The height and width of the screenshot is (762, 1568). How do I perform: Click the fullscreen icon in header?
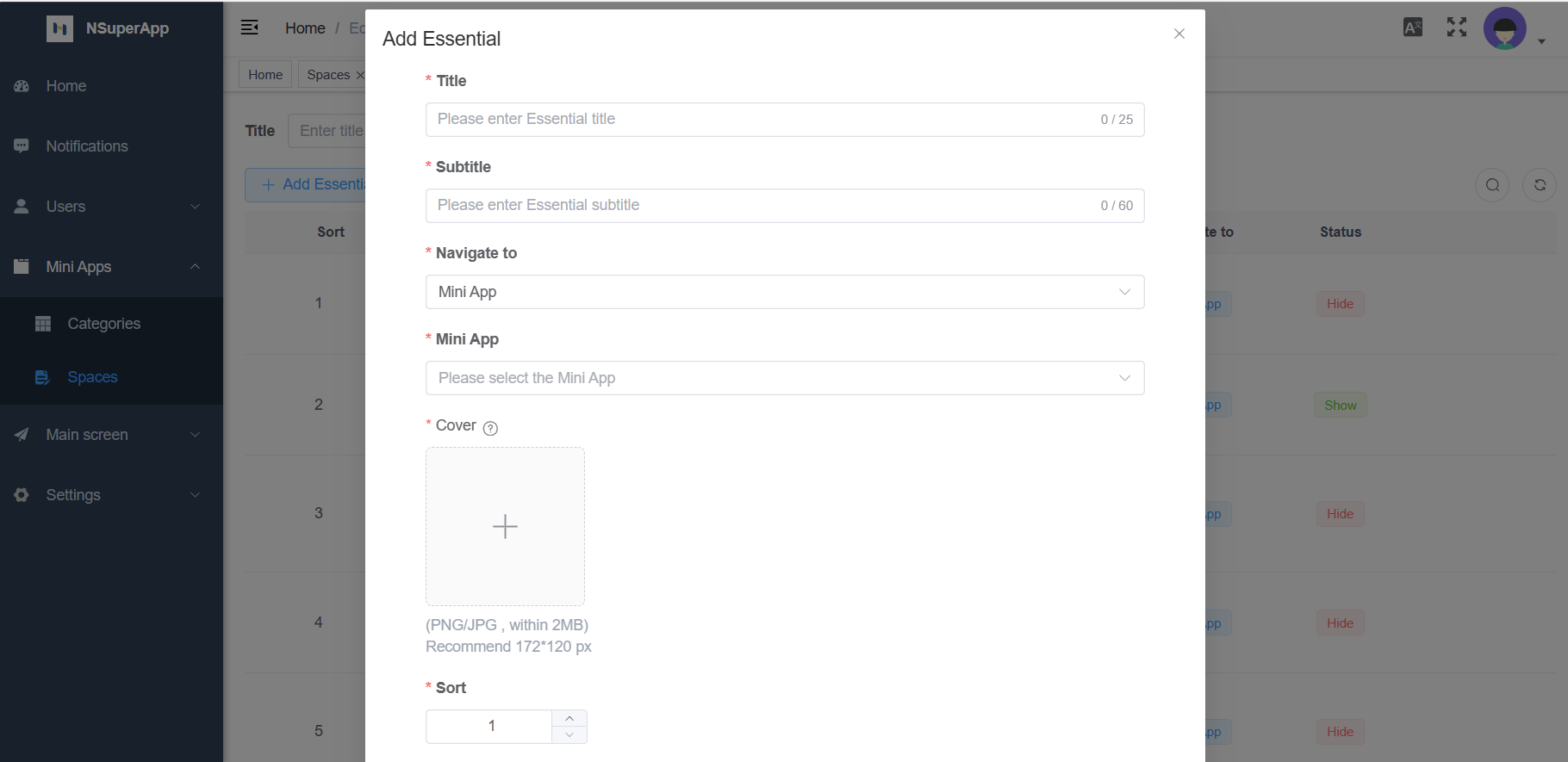1456,28
